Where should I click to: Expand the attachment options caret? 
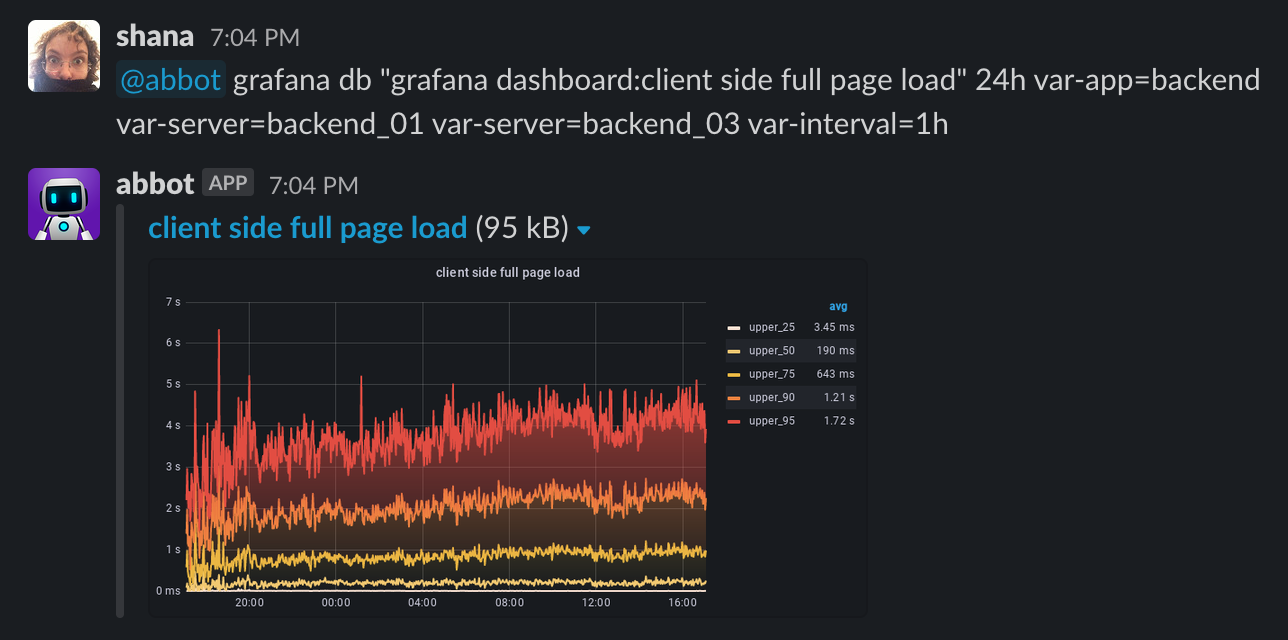[x=584, y=229]
